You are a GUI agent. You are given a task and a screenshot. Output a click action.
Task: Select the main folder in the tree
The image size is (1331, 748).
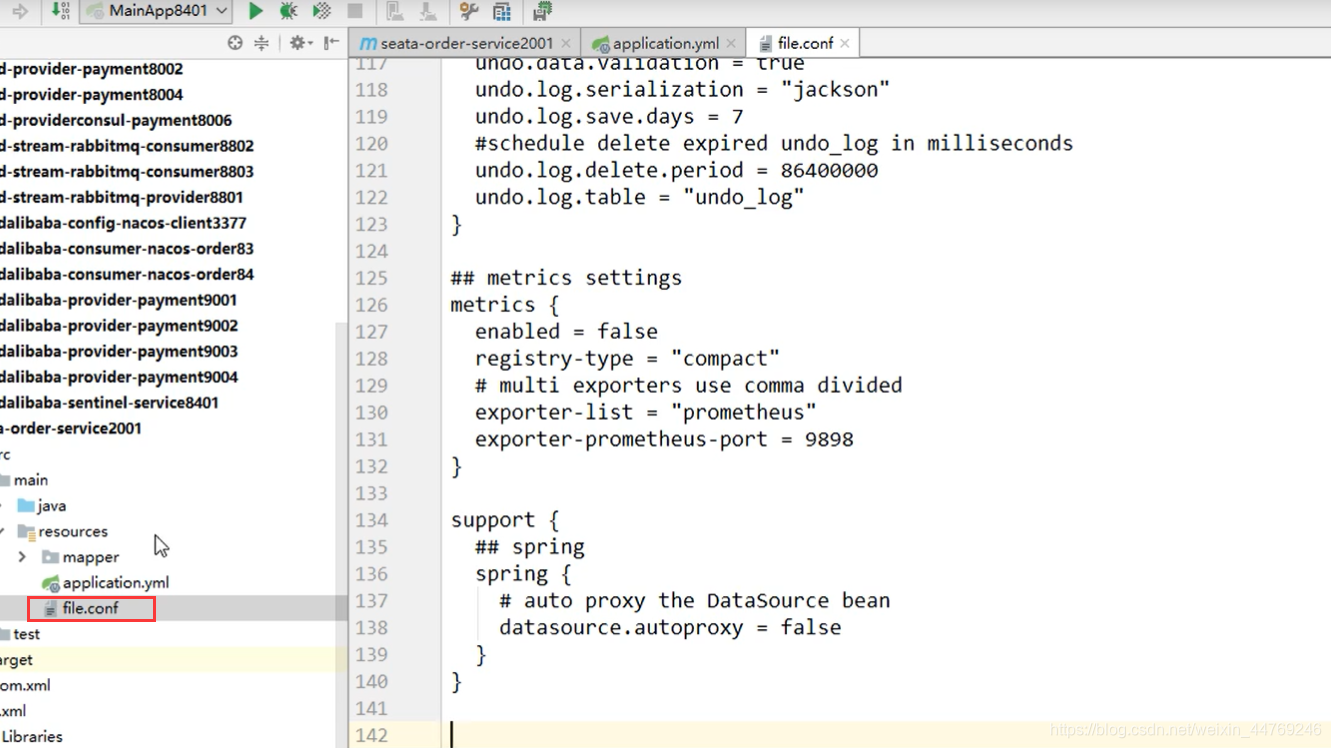click(x=31, y=480)
